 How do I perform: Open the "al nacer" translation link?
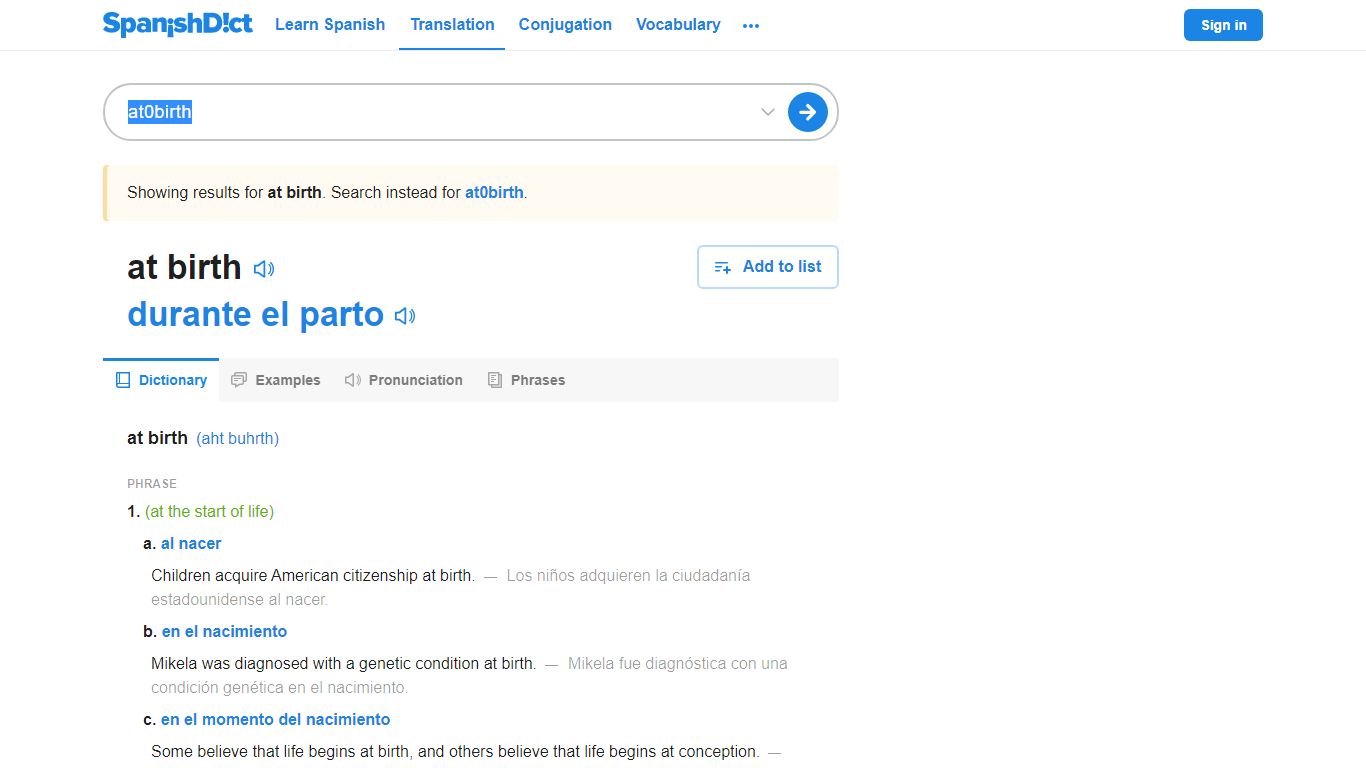pos(191,543)
